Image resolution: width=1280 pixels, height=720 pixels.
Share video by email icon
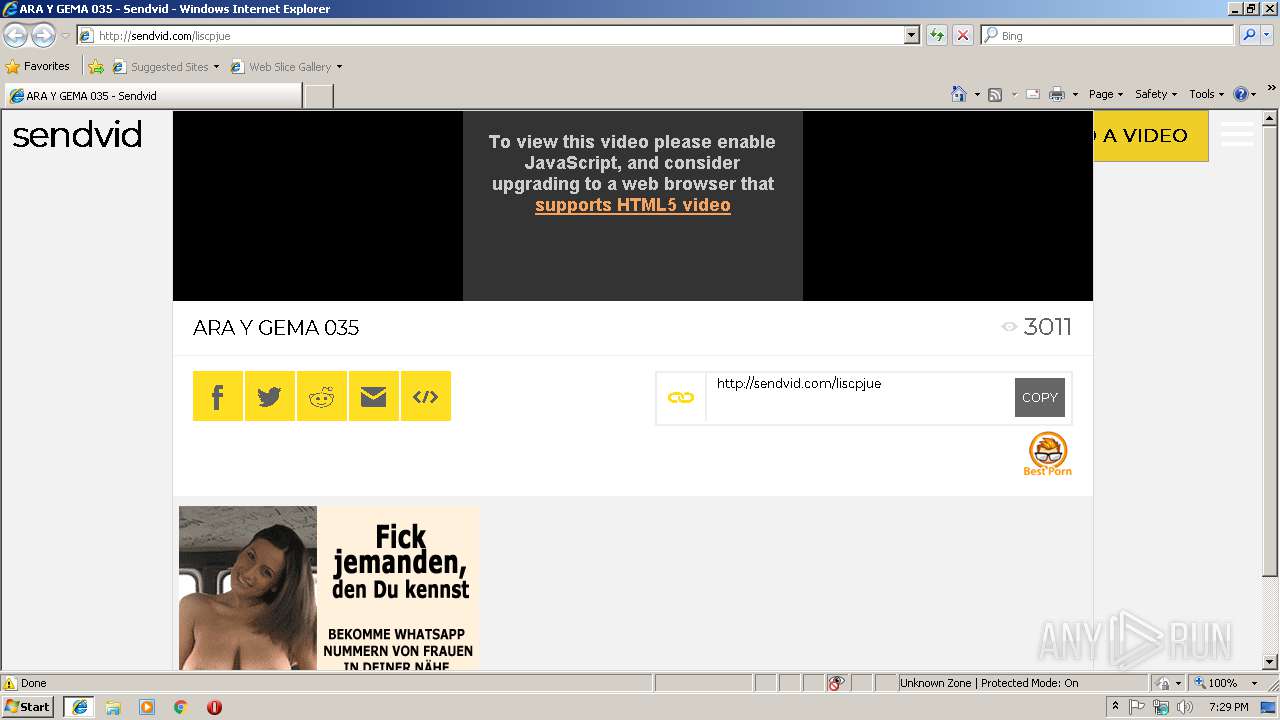coord(374,396)
